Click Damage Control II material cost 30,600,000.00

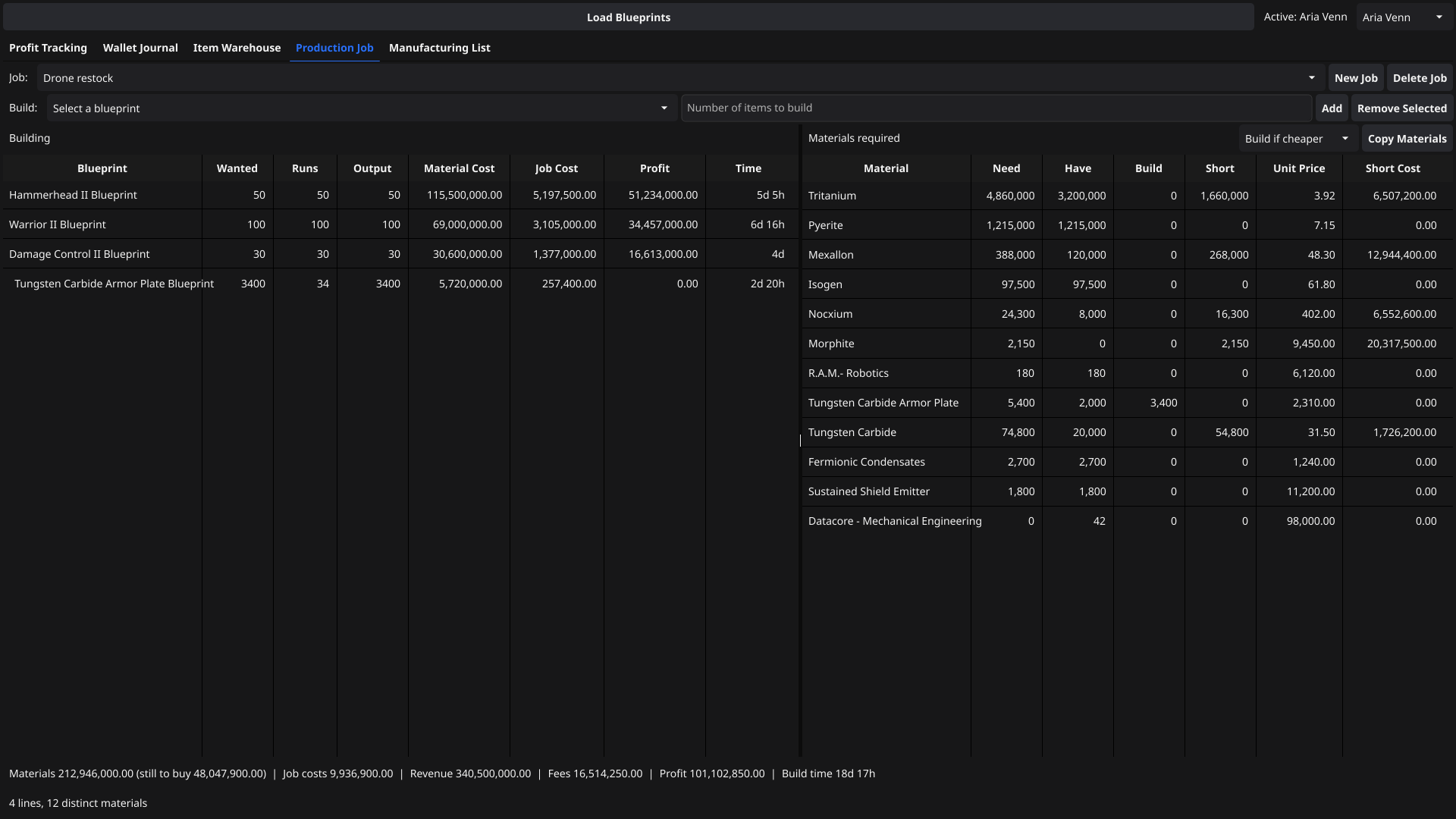click(x=467, y=254)
